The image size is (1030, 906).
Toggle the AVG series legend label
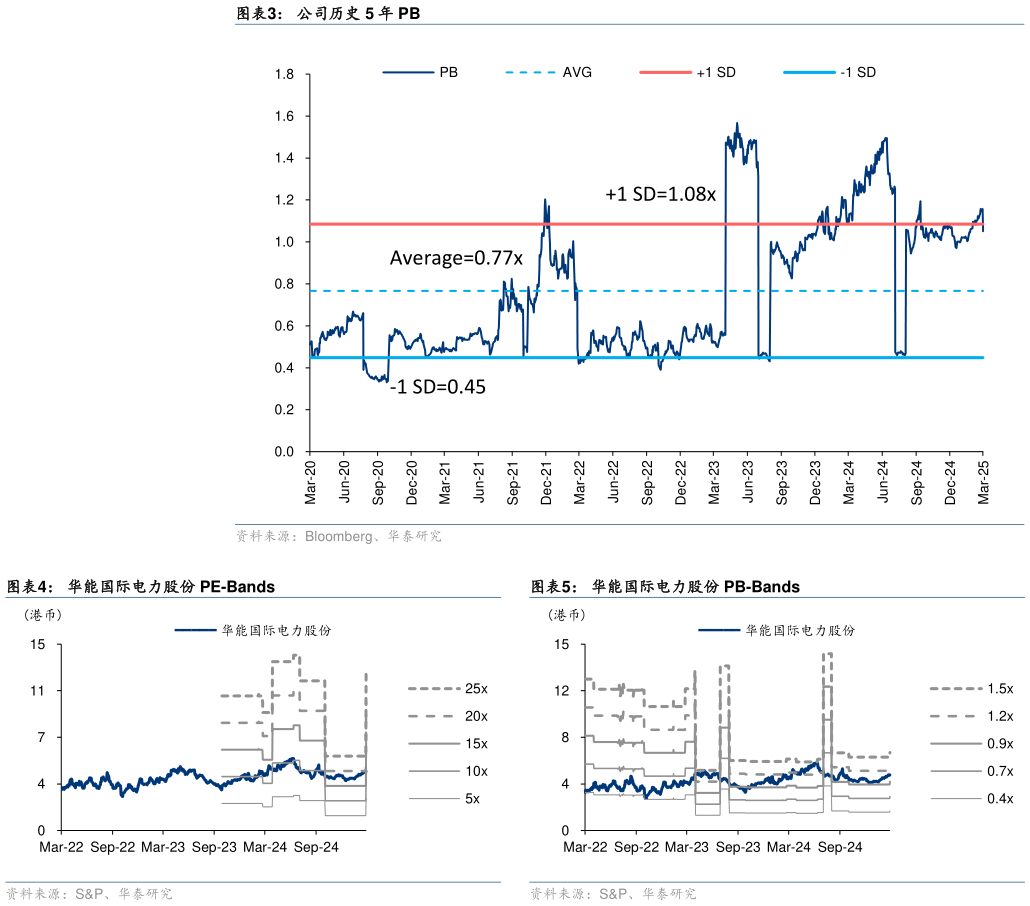(x=577, y=73)
